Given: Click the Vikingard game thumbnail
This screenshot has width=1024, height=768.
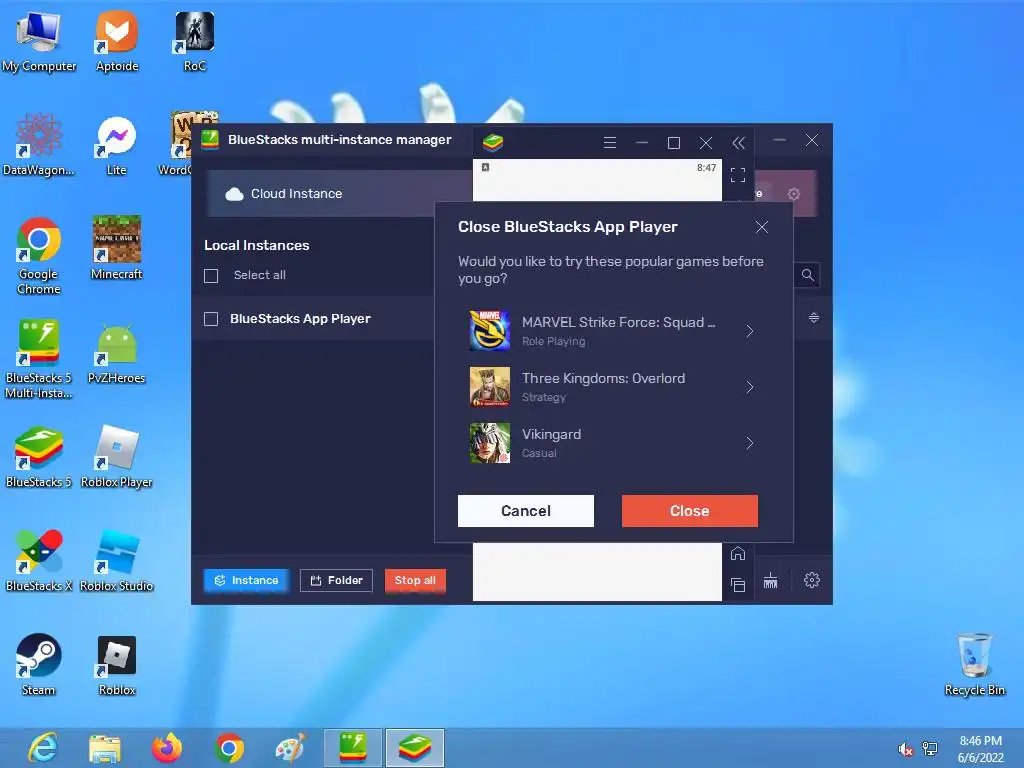Looking at the screenshot, I should pyautogui.click(x=490, y=443).
